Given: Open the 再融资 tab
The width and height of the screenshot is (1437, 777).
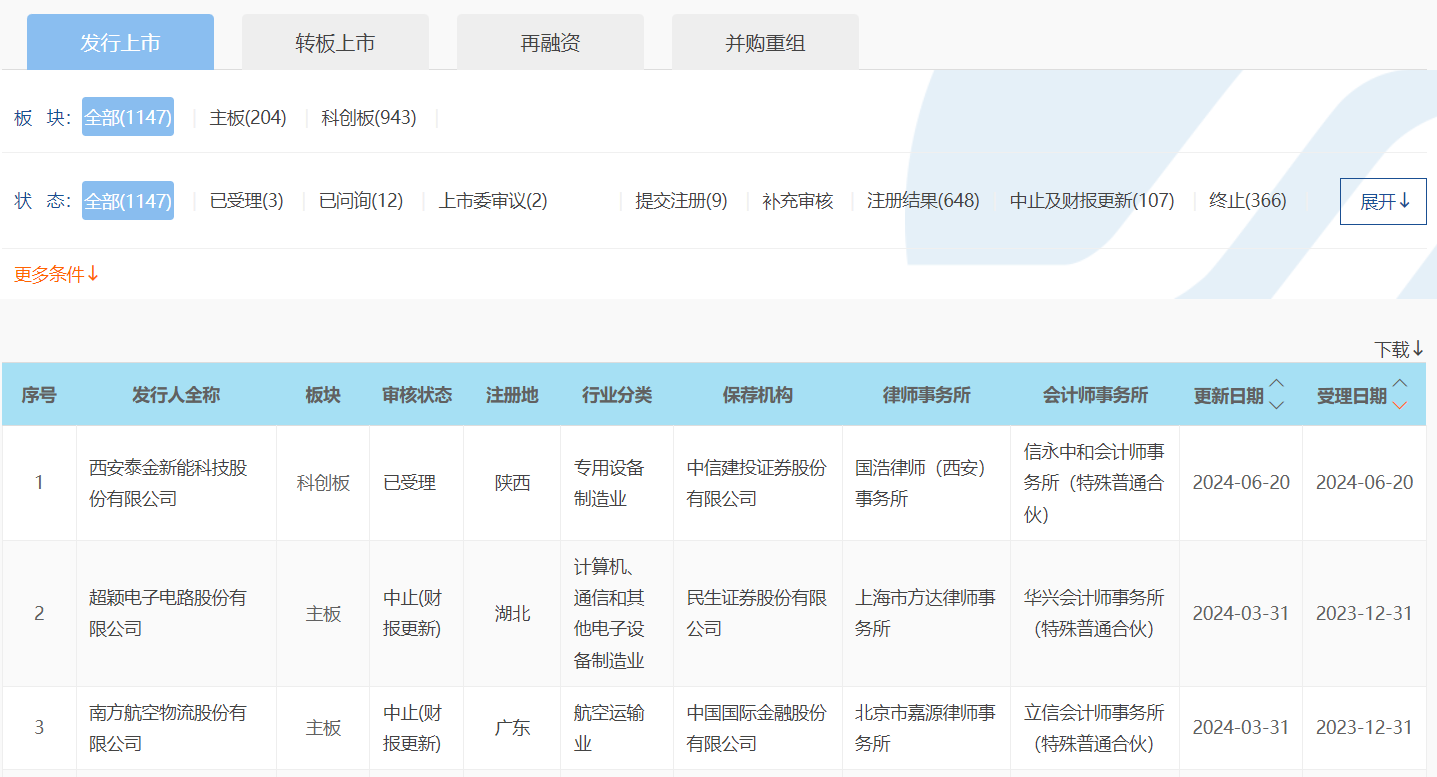Looking at the screenshot, I should click(550, 41).
